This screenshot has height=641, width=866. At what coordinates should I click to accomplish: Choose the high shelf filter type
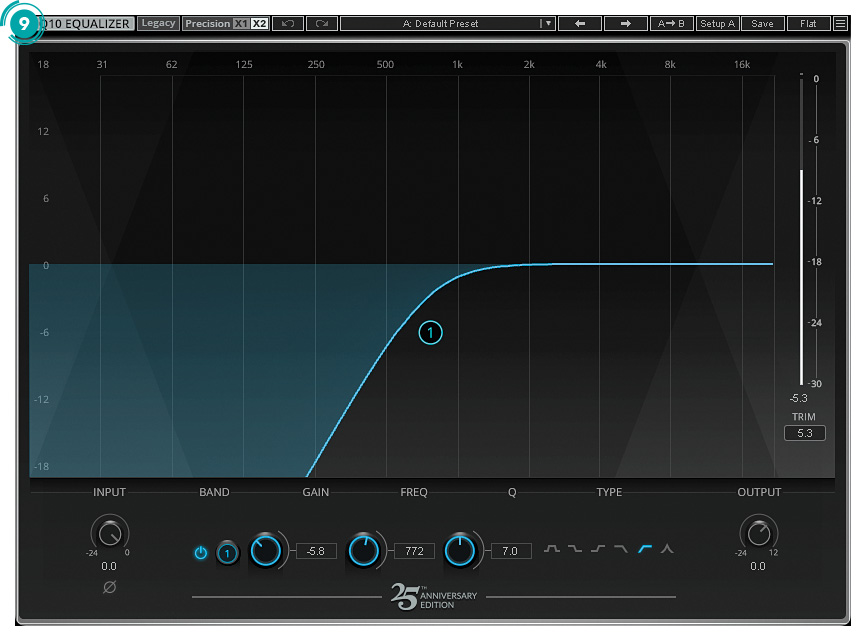[598, 548]
